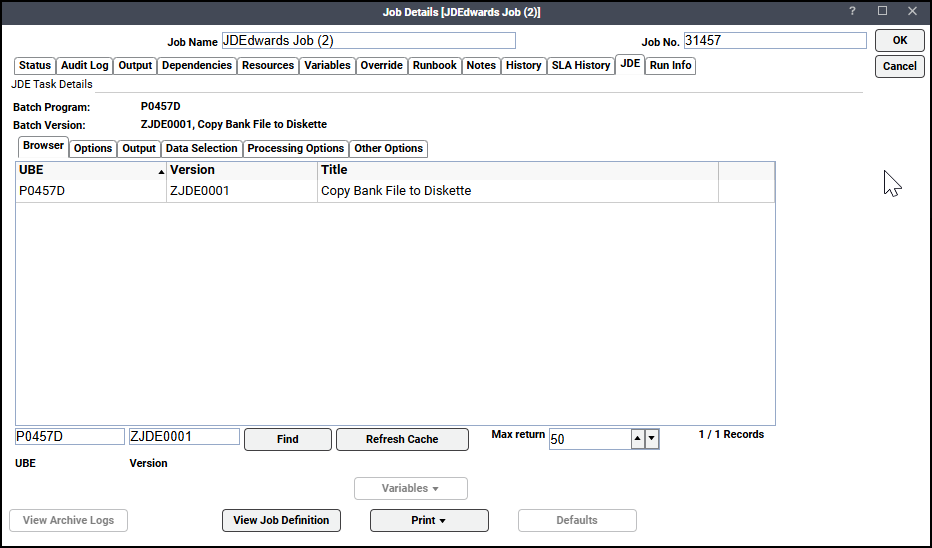Sort by the Title column header
This screenshot has width=932, height=548.
(x=518, y=171)
